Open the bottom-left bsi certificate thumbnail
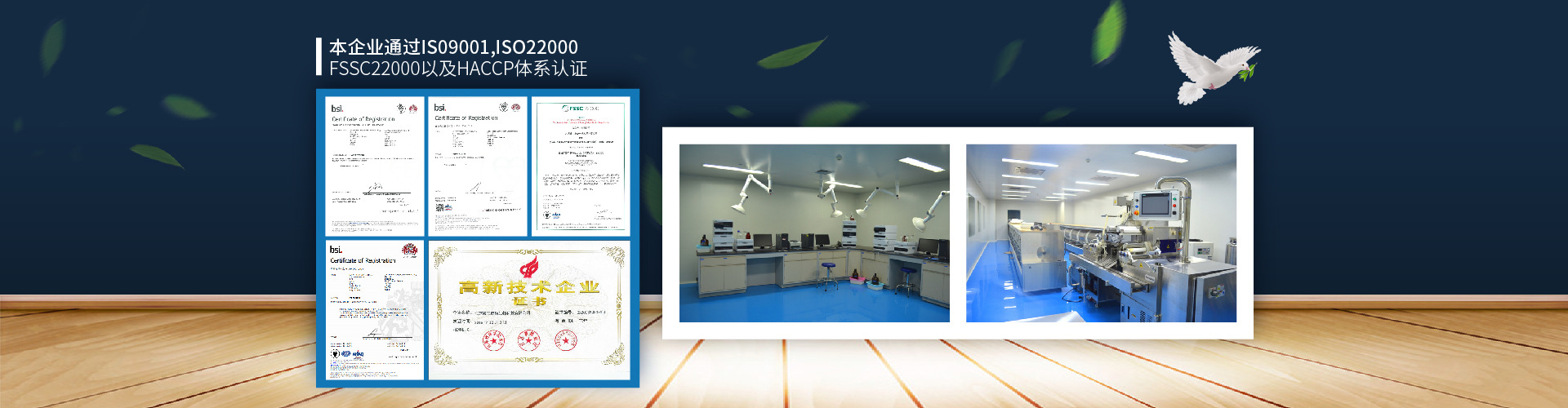 375,310
